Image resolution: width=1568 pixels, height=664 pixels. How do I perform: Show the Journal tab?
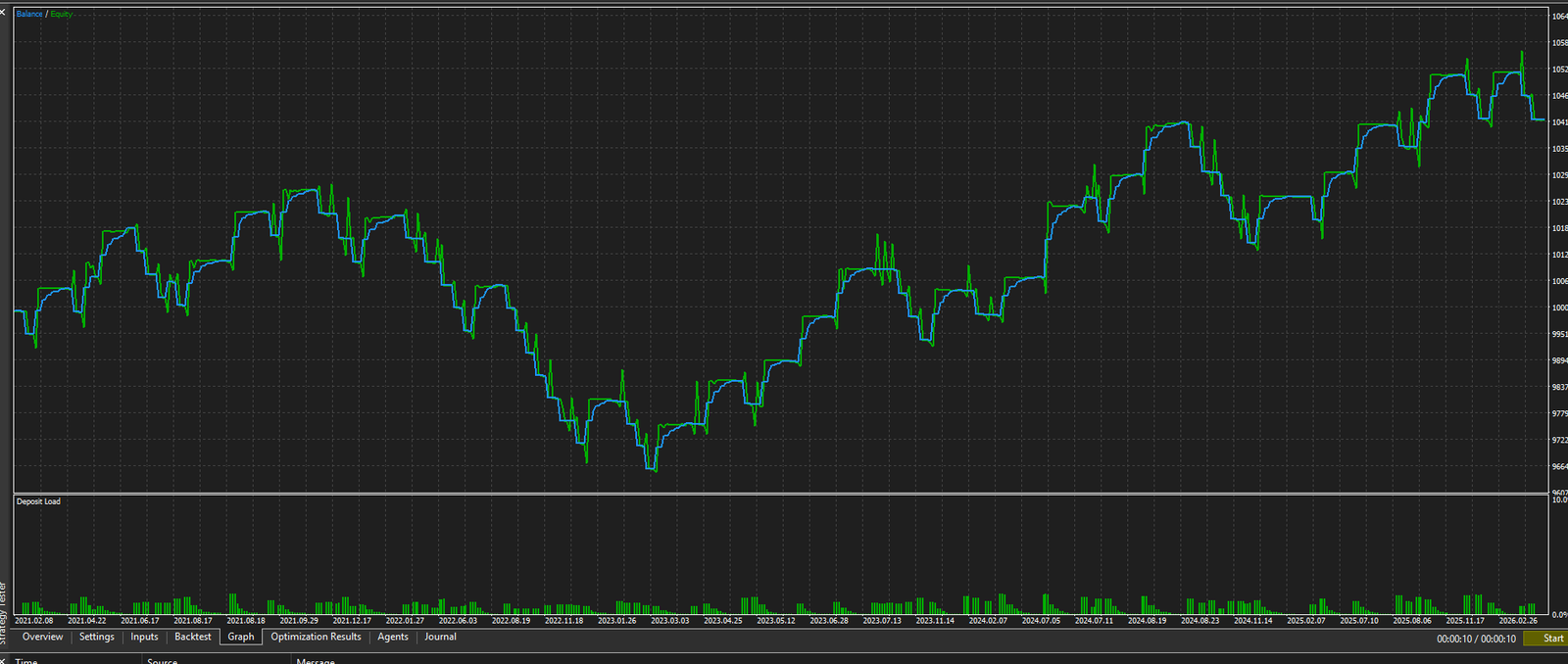tap(440, 637)
